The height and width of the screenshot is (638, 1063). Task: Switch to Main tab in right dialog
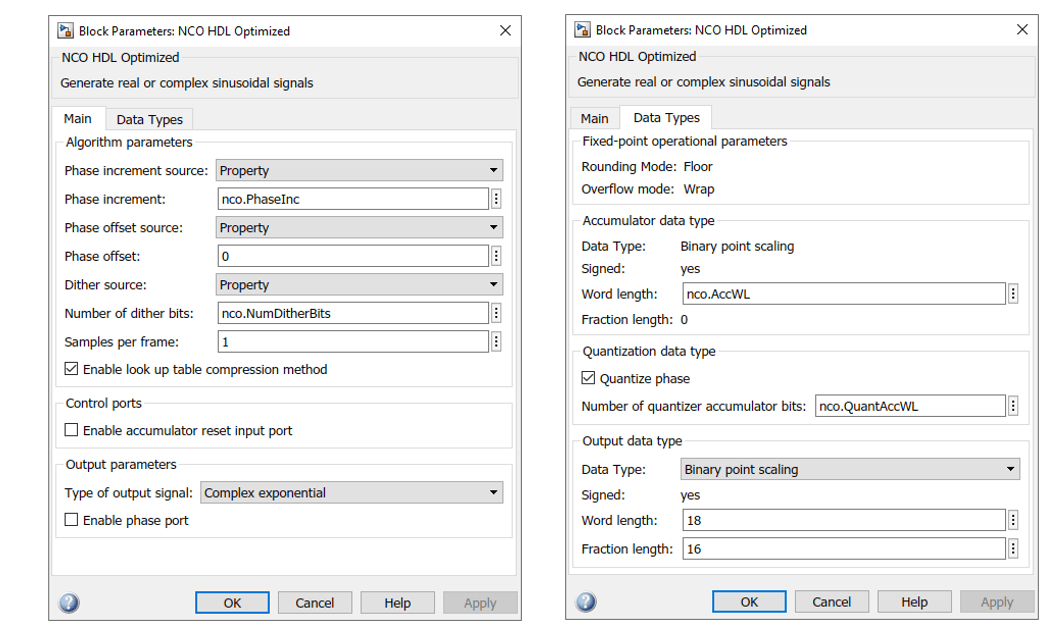click(594, 118)
